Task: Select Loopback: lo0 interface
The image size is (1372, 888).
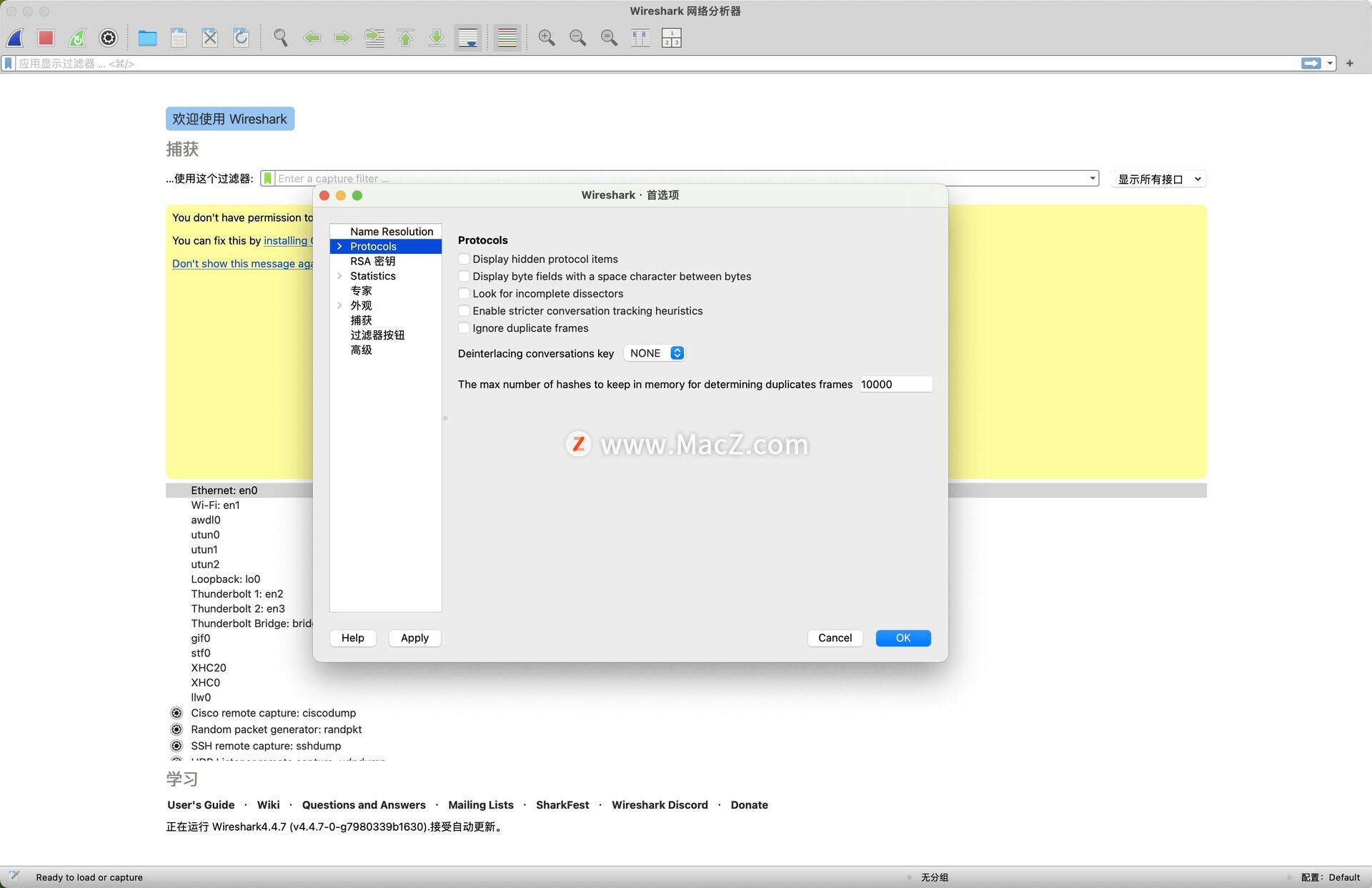Action: (225, 579)
